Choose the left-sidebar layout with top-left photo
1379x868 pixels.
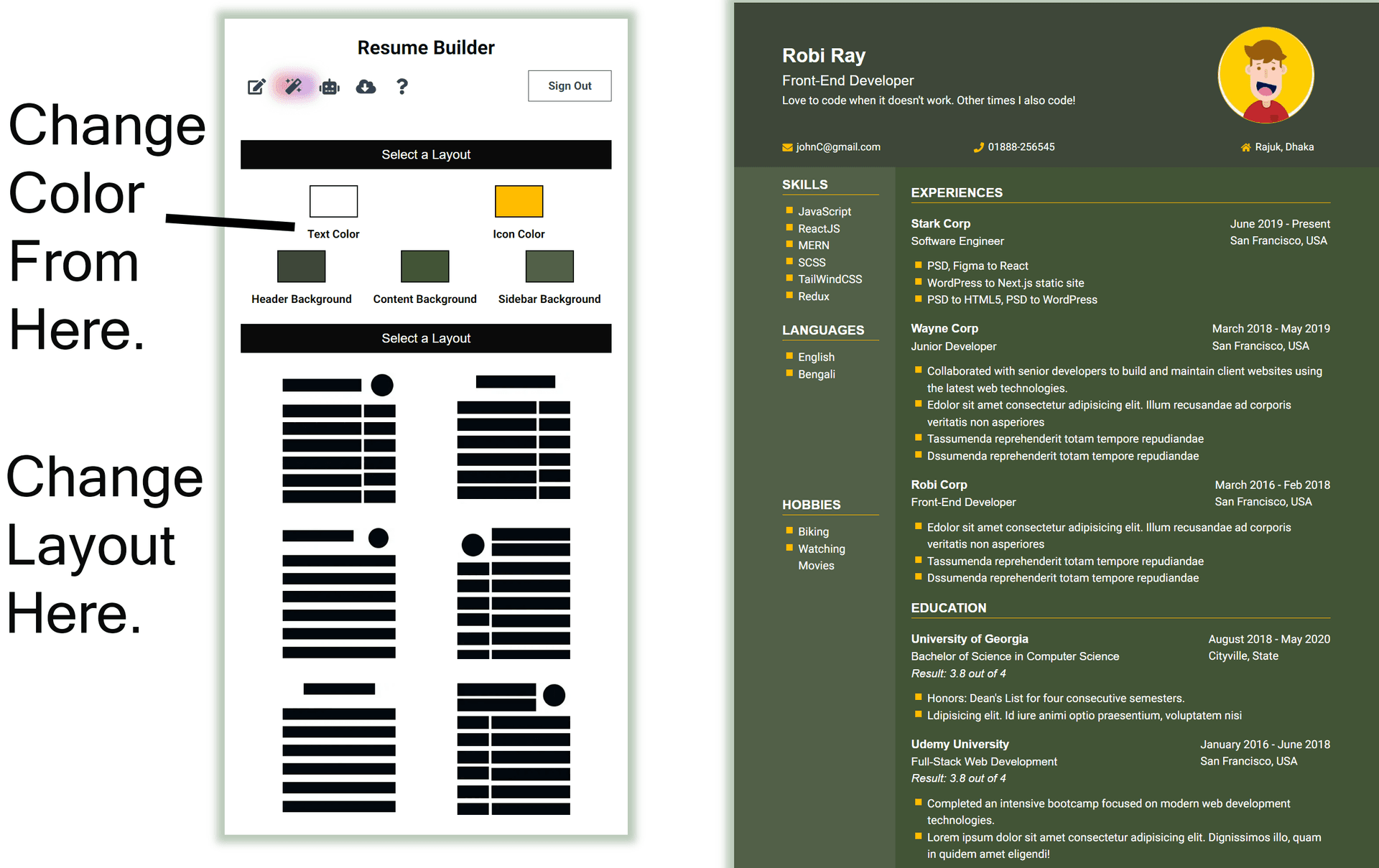point(514,594)
